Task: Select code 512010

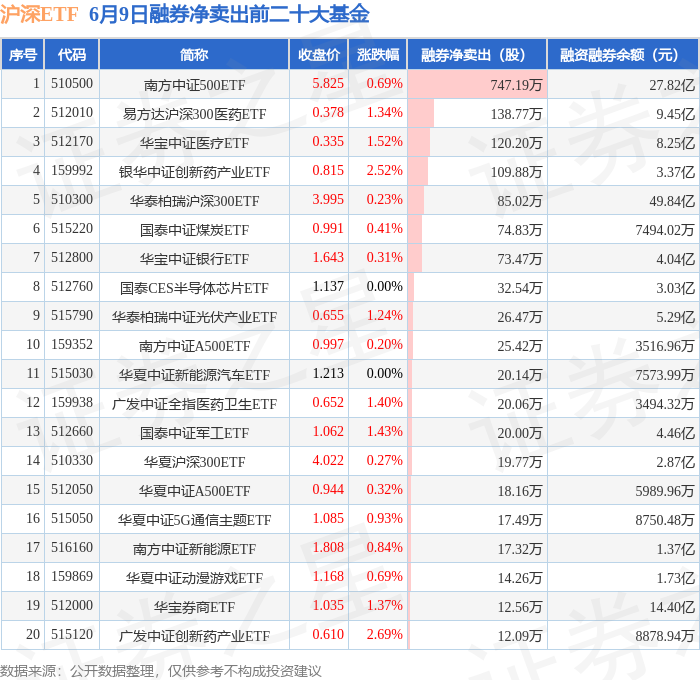Action: [x=72, y=113]
